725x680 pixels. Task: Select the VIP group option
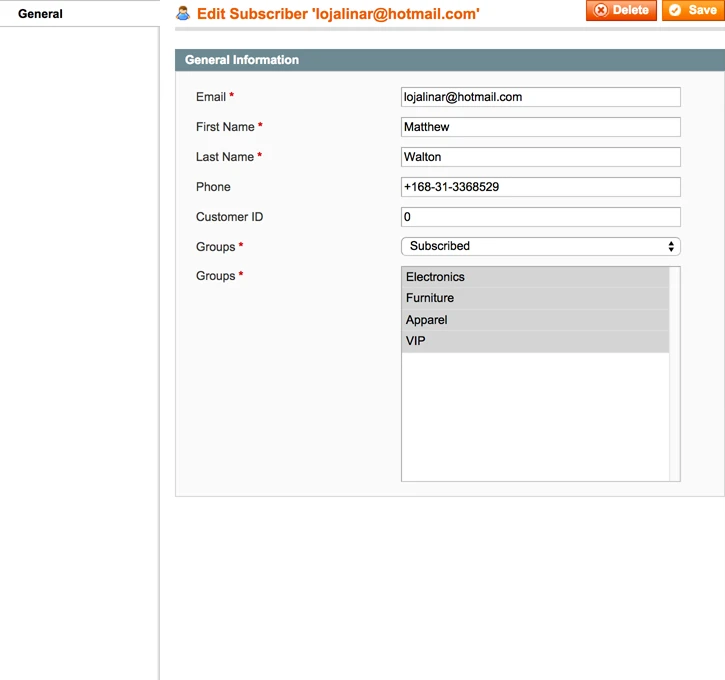click(x=535, y=341)
